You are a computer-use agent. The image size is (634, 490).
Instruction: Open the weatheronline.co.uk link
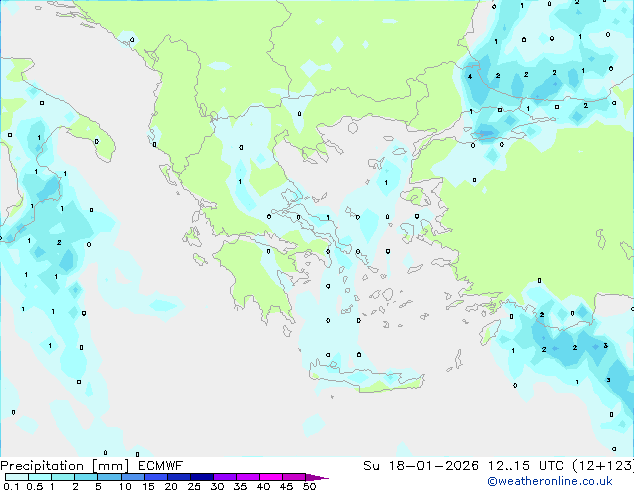pyautogui.click(x=550, y=481)
